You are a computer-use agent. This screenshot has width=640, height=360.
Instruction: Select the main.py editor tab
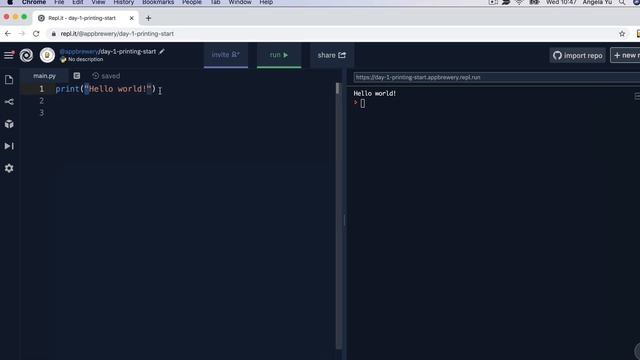click(44, 76)
